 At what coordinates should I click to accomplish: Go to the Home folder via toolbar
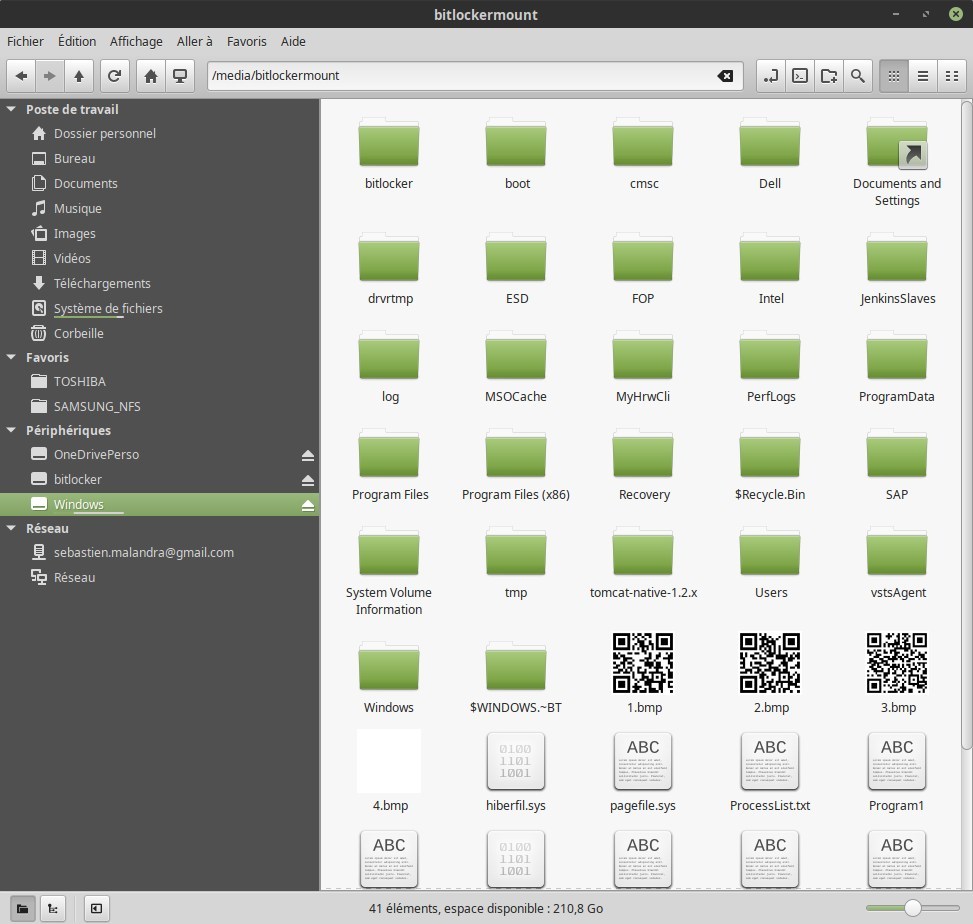click(x=151, y=76)
